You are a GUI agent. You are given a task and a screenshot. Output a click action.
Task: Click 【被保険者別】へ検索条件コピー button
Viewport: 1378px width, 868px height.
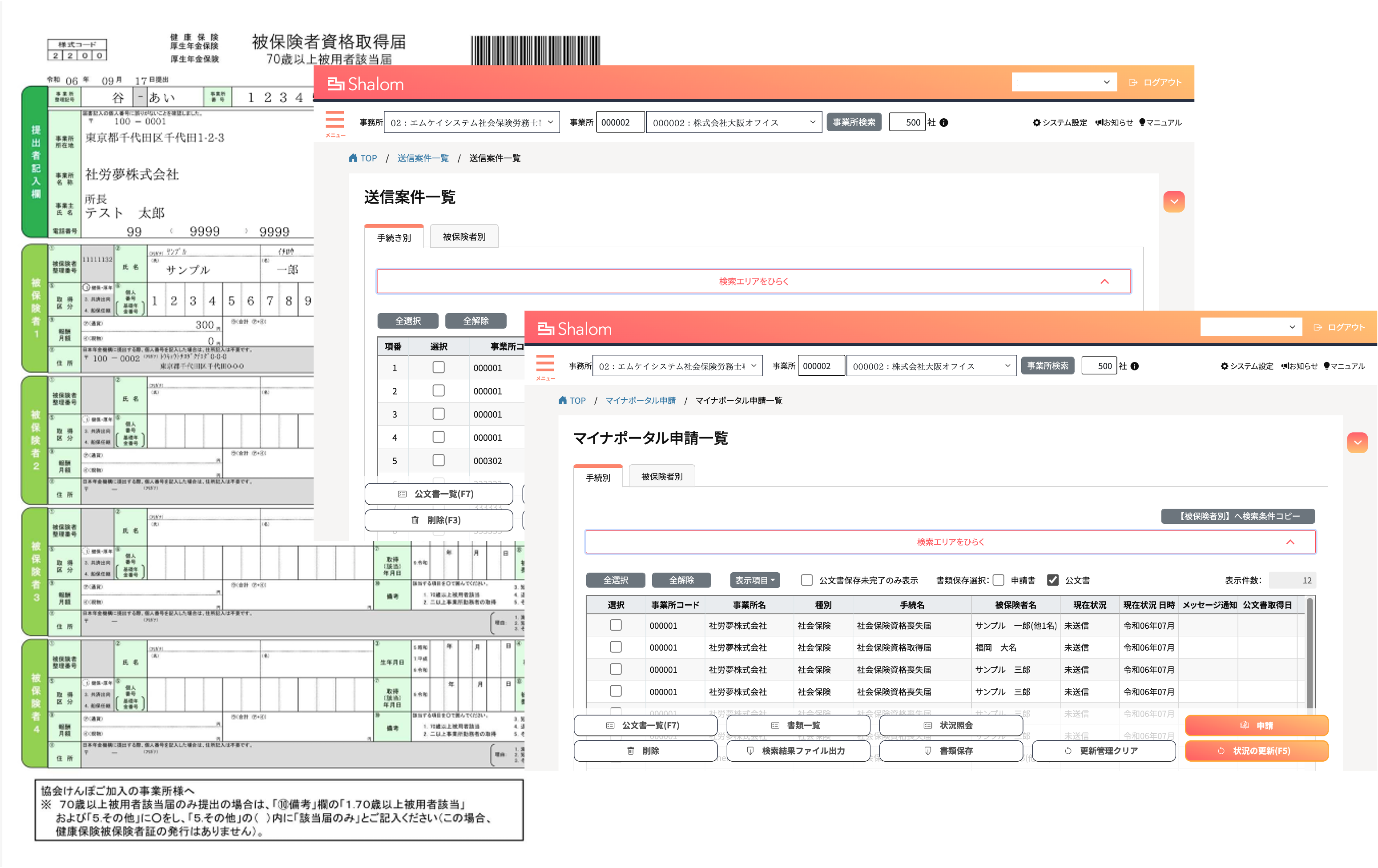(1238, 516)
